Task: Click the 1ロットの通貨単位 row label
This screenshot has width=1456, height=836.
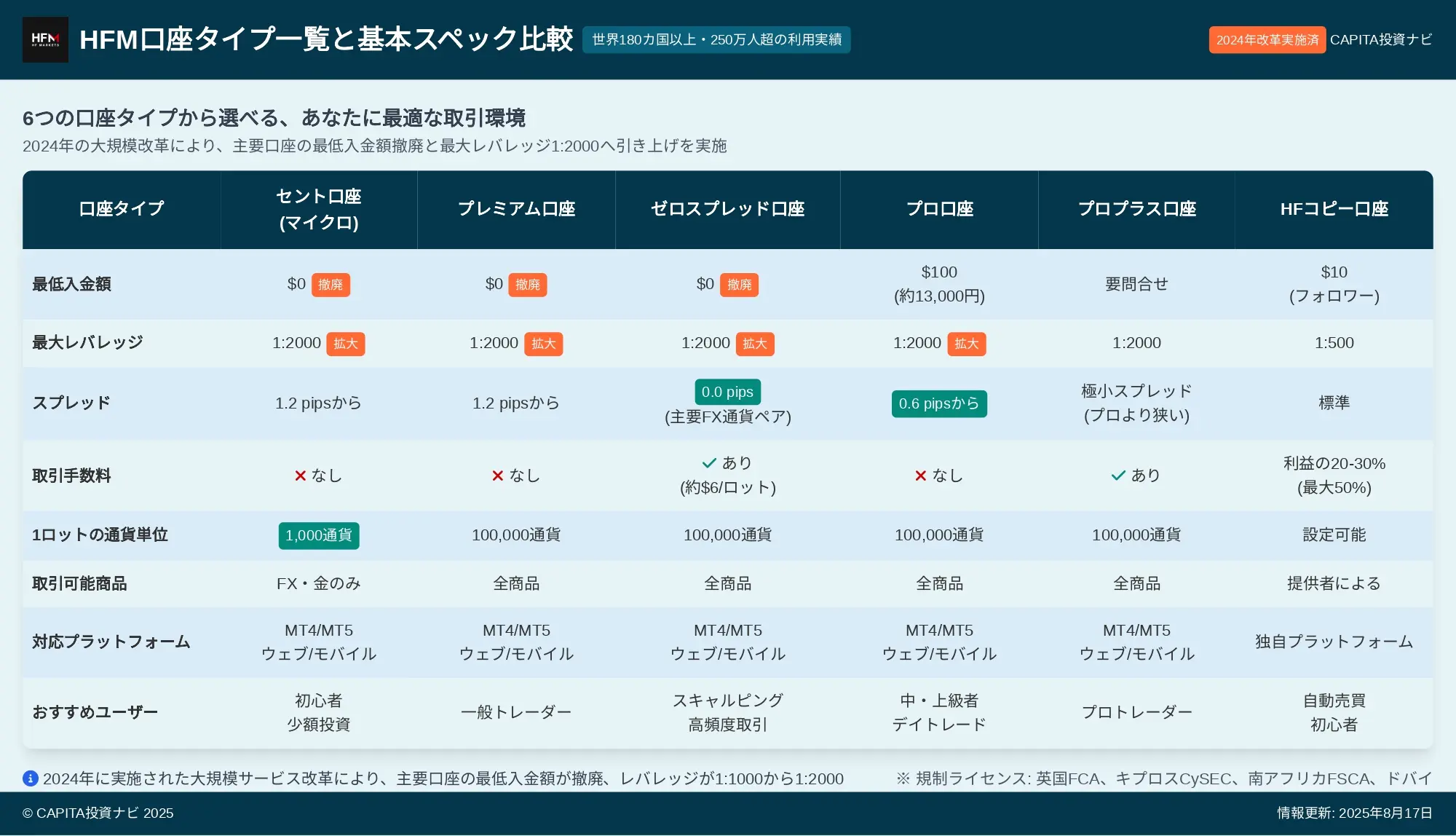Action: coord(100,535)
